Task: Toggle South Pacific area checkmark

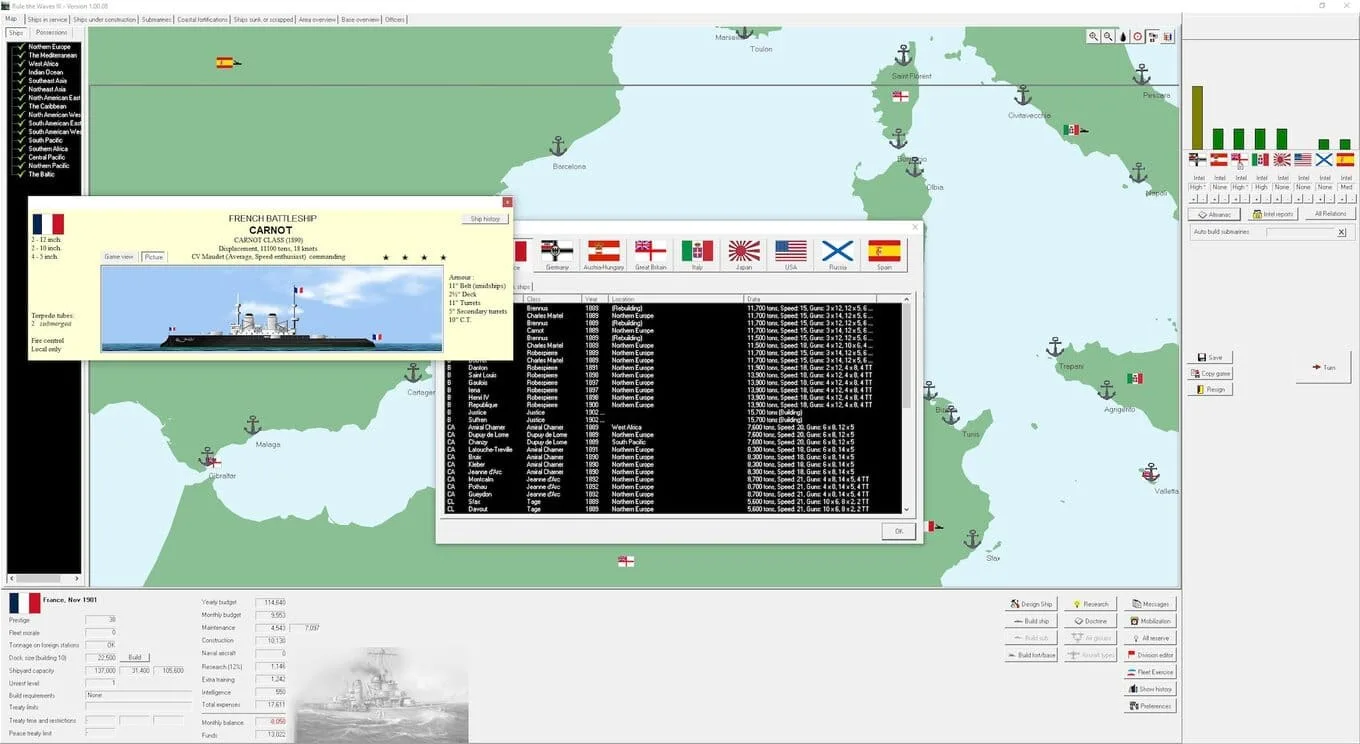Action: click(19, 140)
